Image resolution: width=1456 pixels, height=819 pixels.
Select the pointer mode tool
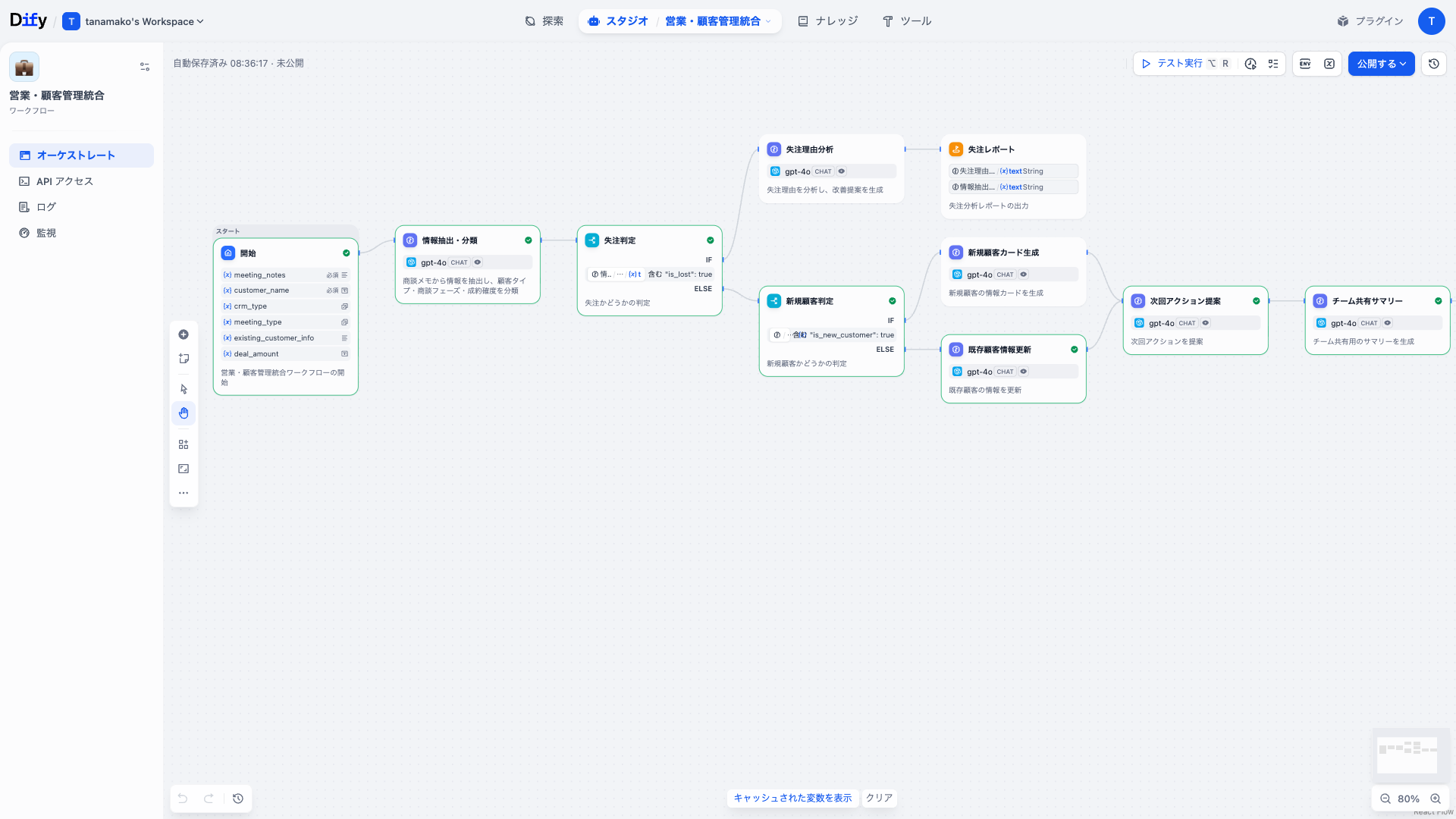[184, 388]
